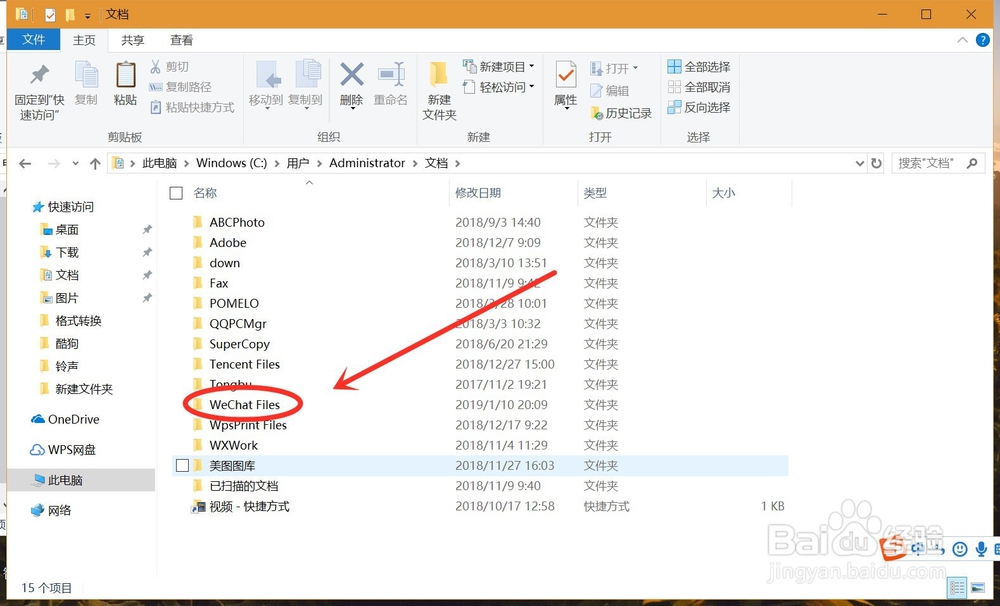Click Select all in ribbon
This screenshot has width=1000, height=606.
[699, 66]
